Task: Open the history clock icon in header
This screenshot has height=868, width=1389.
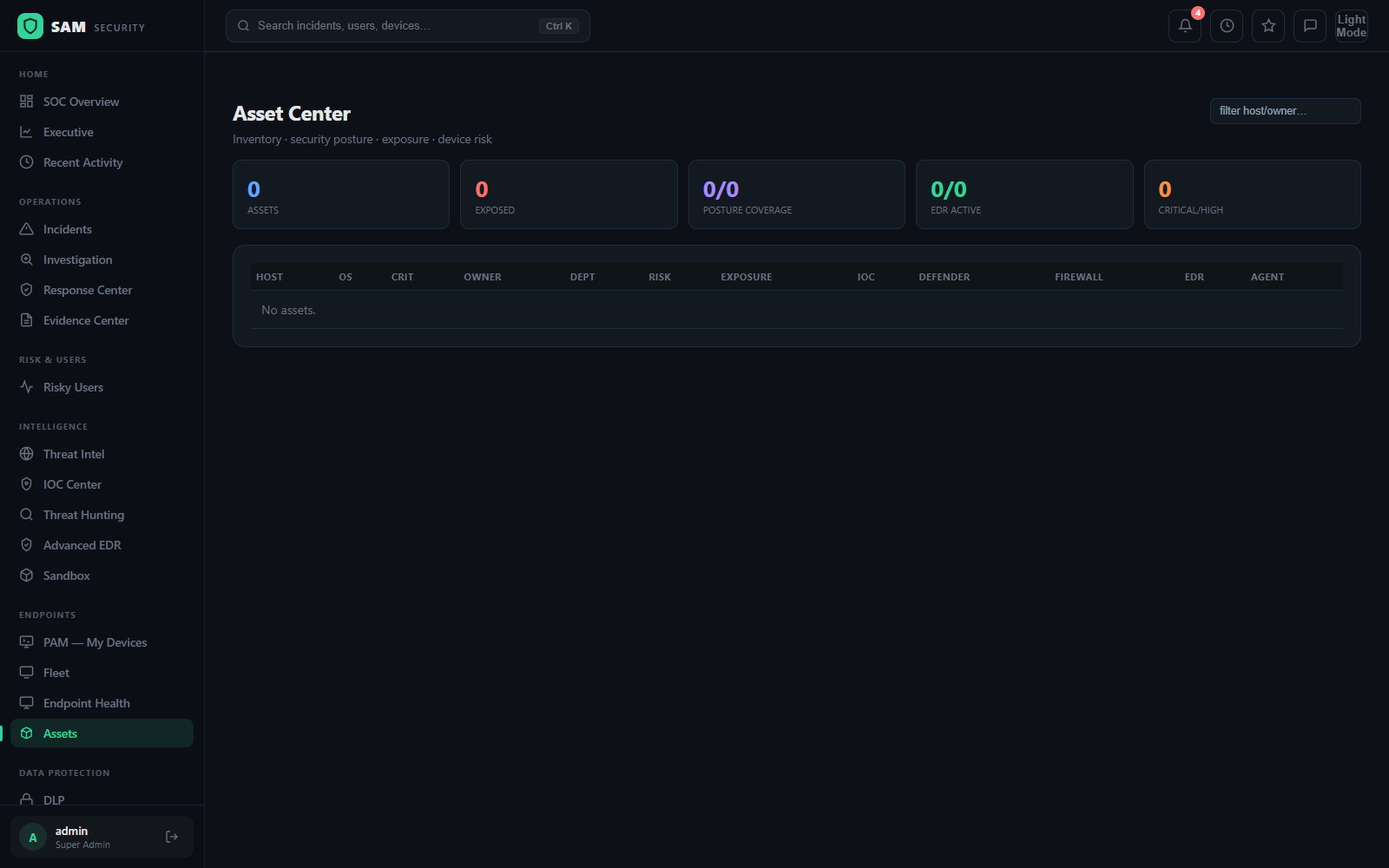Action: (x=1227, y=26)
